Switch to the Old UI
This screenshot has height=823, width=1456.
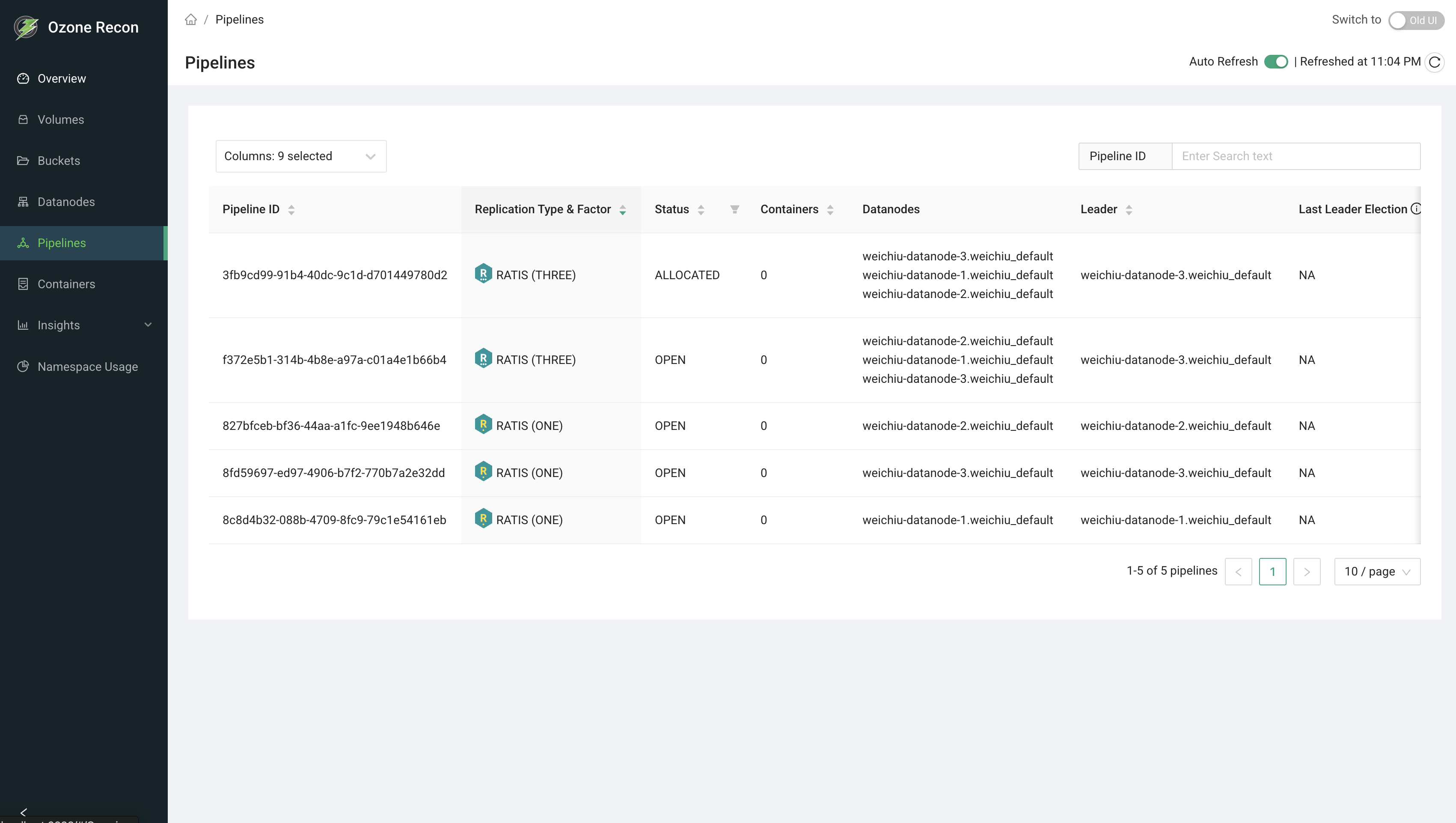1417,21
